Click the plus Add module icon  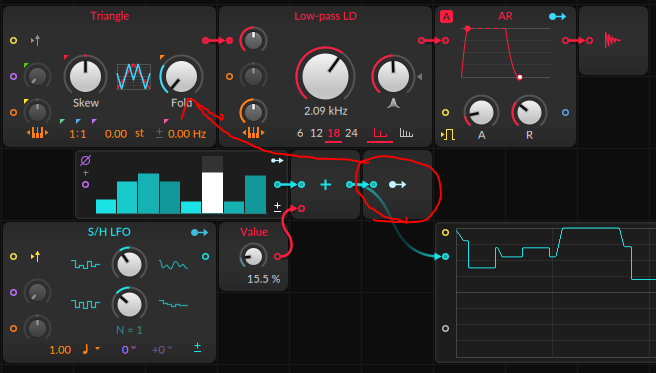click(x=325, y=184)
